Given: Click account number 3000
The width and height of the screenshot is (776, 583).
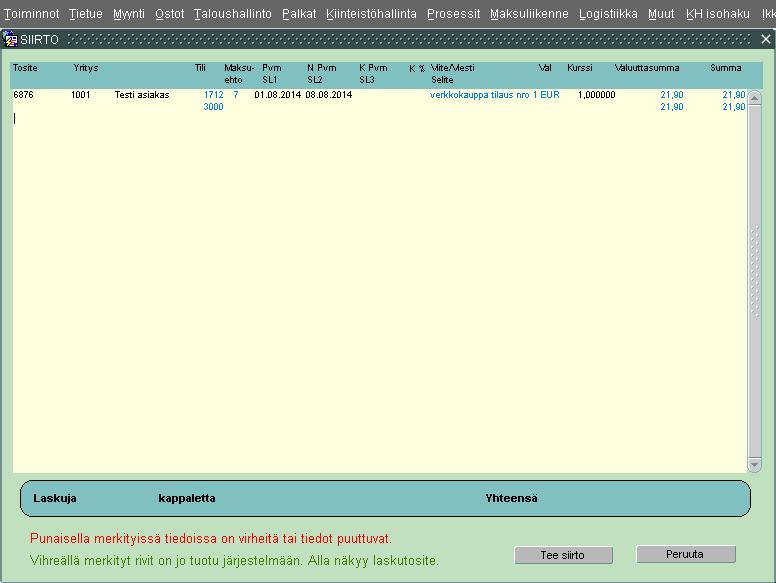Looking at the screenshot, I should coord(213,106).
